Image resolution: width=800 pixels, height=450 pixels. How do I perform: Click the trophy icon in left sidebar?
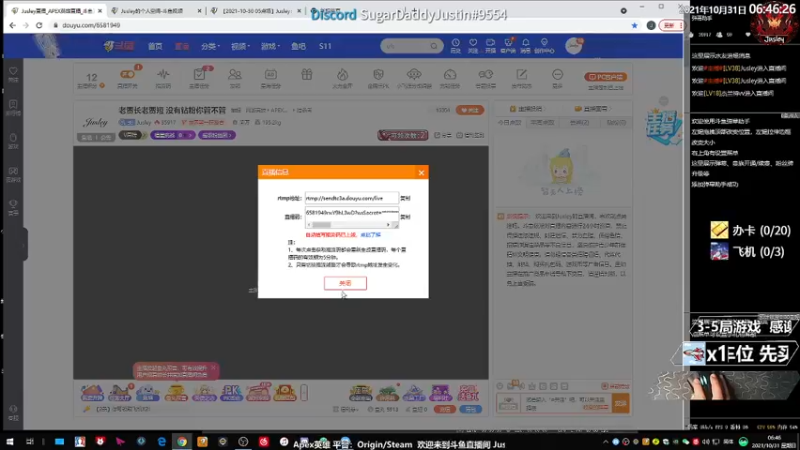(13, 207)
